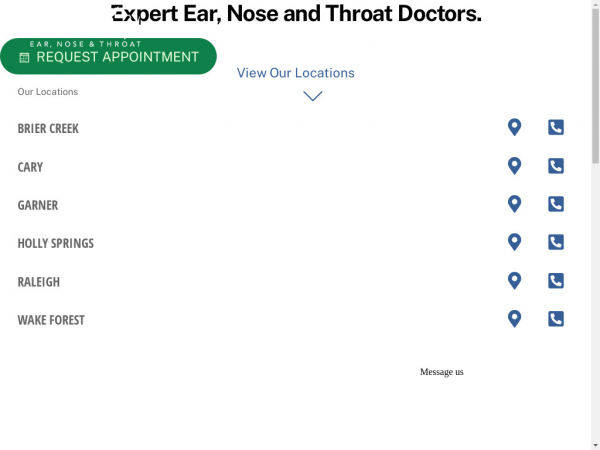
Task: Select the Wake Forest location name
Action: [51, 320]
